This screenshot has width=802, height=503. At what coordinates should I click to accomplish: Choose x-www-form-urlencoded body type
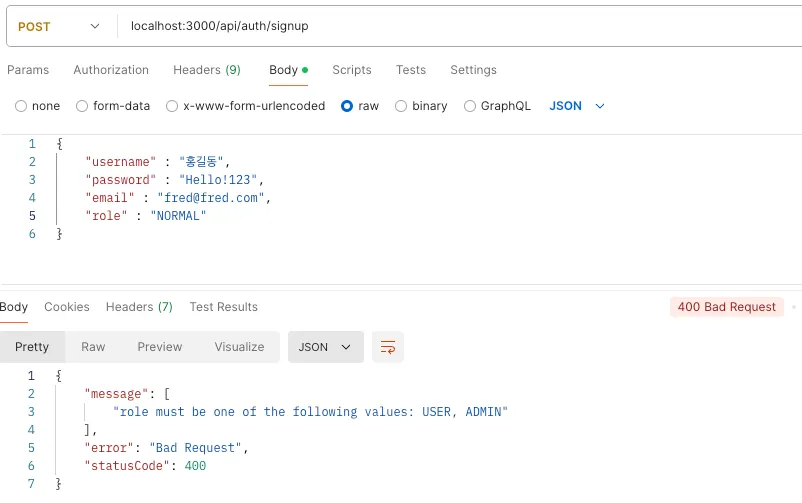pyautogui.click(x=172, y=106)
